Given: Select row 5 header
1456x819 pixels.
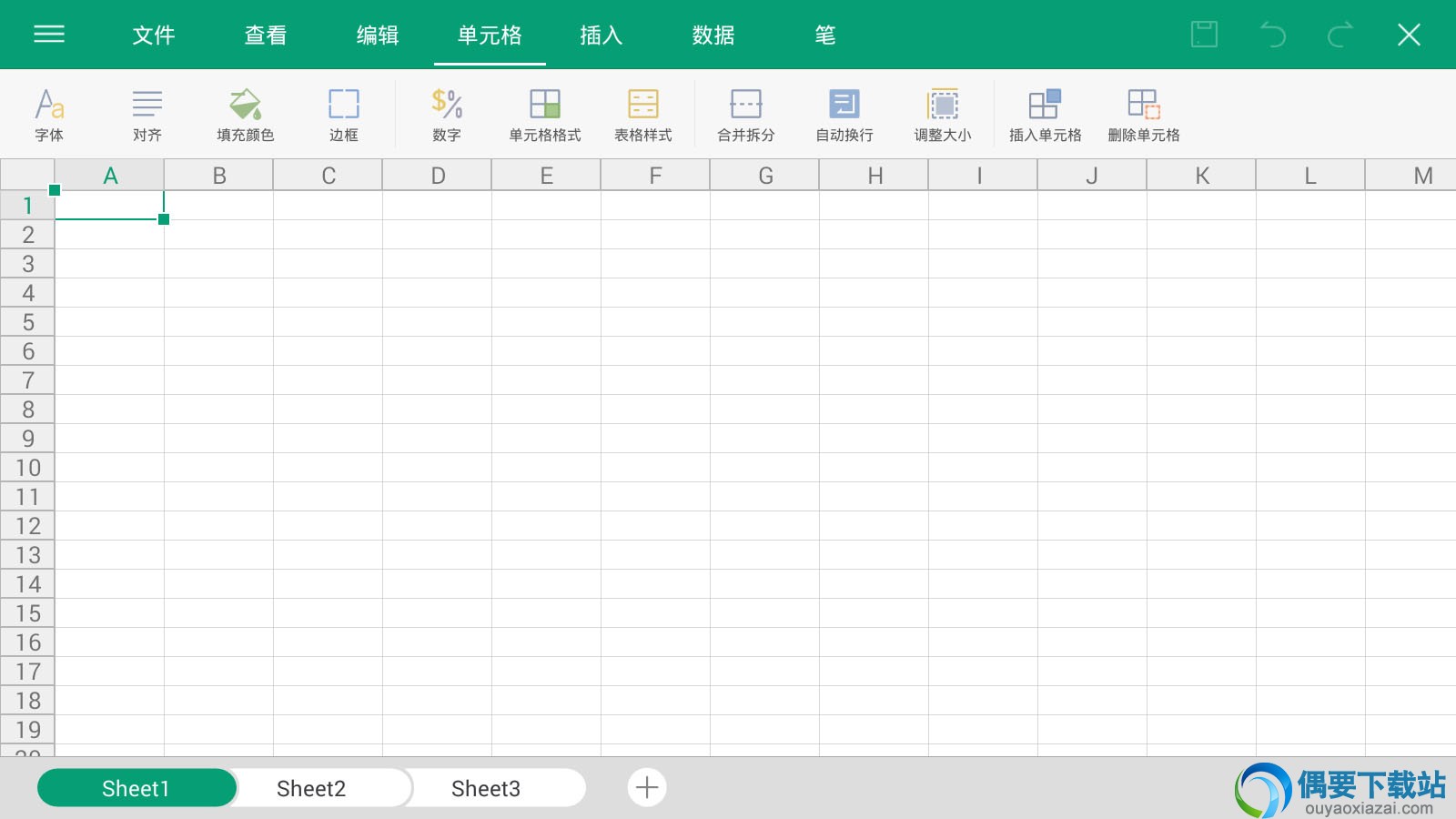Looking at the screenshot, I should [27, 322].
